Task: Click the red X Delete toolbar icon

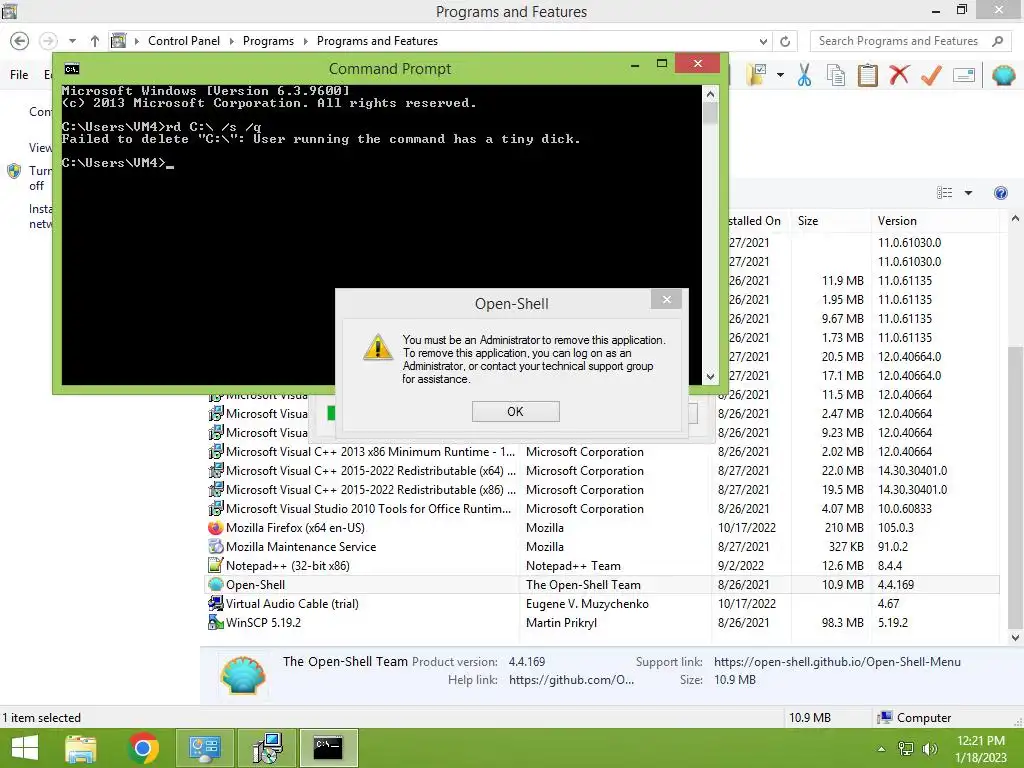Action: coord(899,74)
